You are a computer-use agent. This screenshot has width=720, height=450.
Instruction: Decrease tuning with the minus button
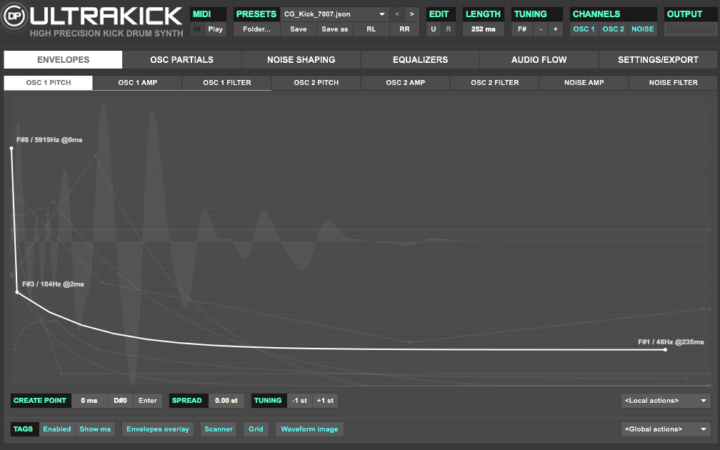(x=541, y=29)
